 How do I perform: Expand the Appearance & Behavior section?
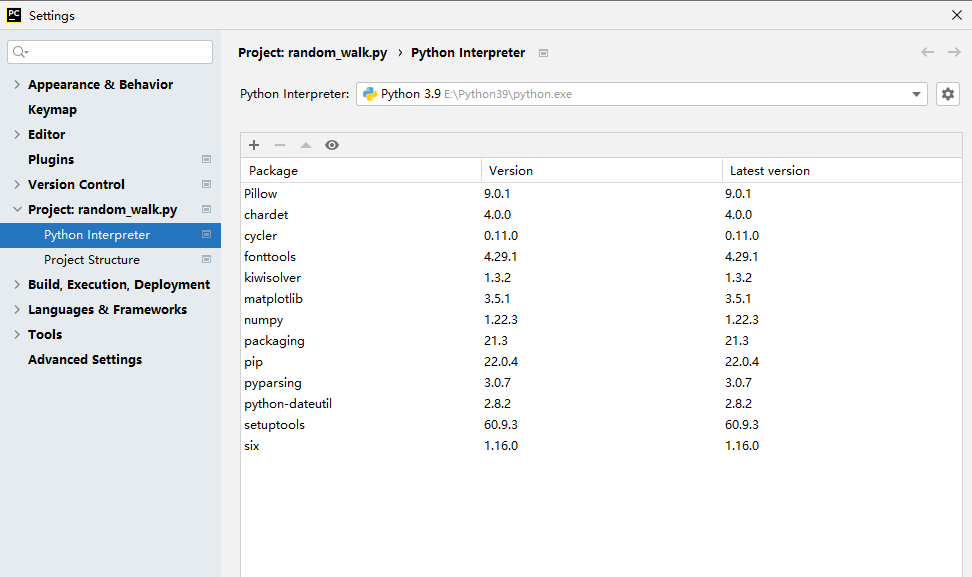pyautogui.click(x=18, y=84)
